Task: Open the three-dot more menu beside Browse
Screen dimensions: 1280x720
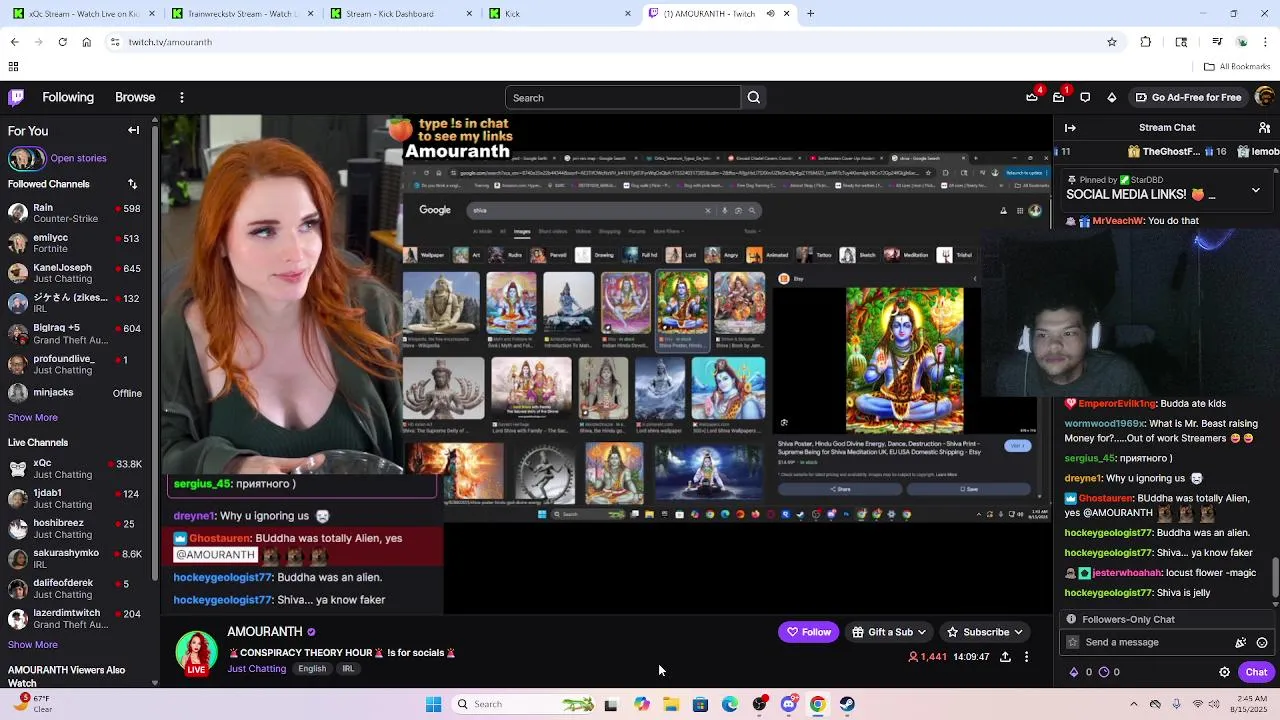Action: tap(181, 97)
